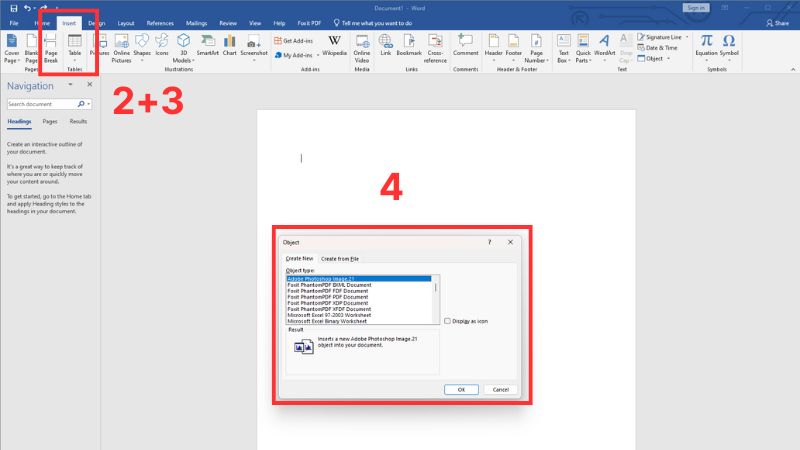Select Microsoft Excel Binary Worksheet
This screenshot has width=800, height=450.
(x=359, y=321)
